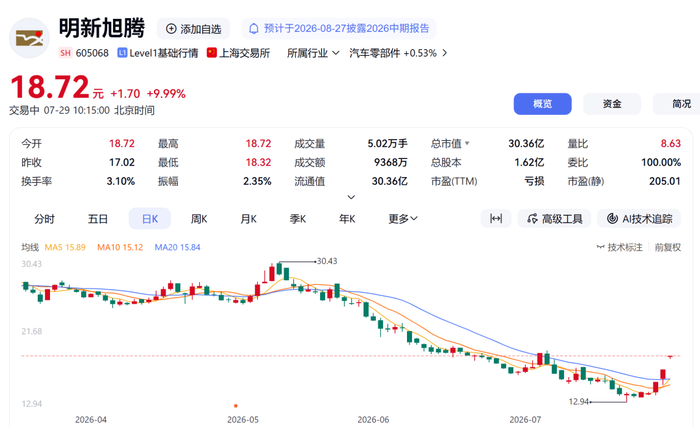The width and height of the screenshot is (700, 427).
Task: Click chevron arrow after 汽车零部件
Action: coord(444,53)
